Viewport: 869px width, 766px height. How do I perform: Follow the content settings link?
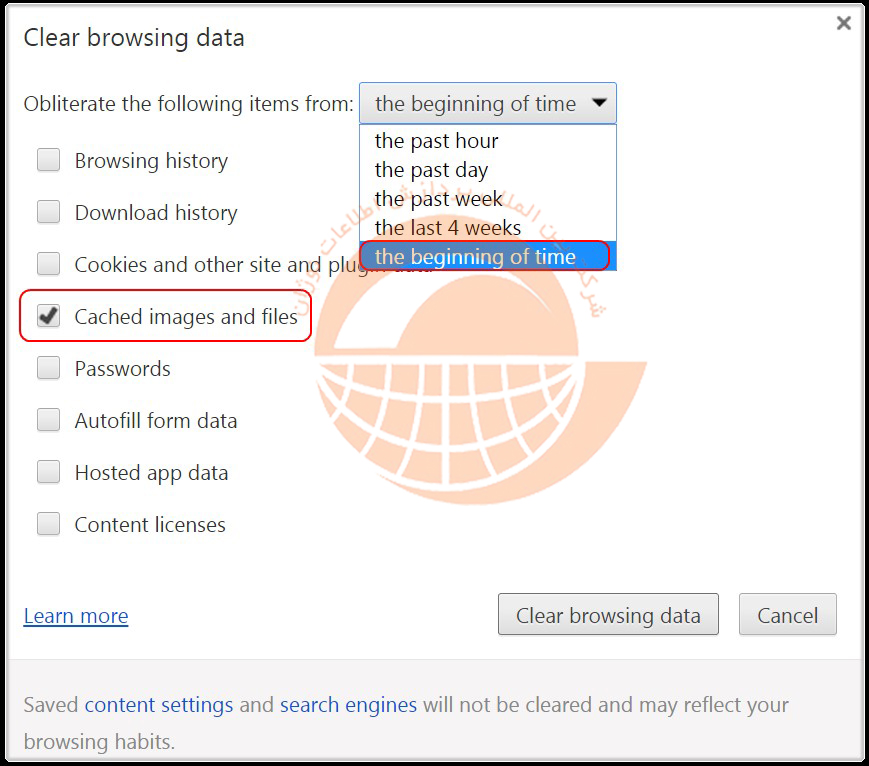(x=159, y=705)
